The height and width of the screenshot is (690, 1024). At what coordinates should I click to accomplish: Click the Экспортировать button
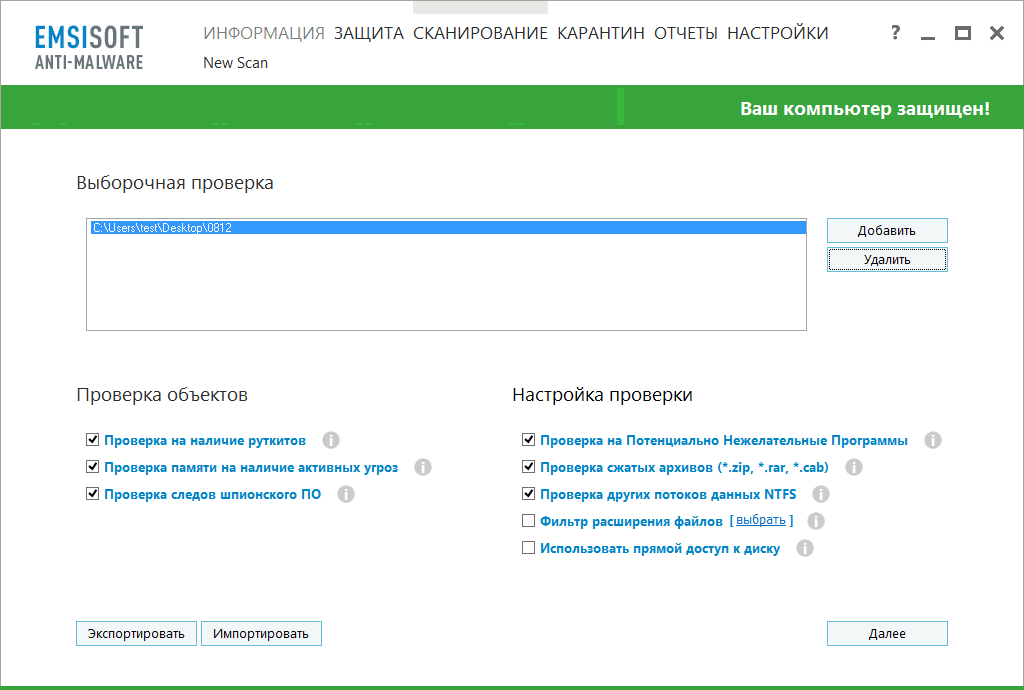(x=136, y=633)
